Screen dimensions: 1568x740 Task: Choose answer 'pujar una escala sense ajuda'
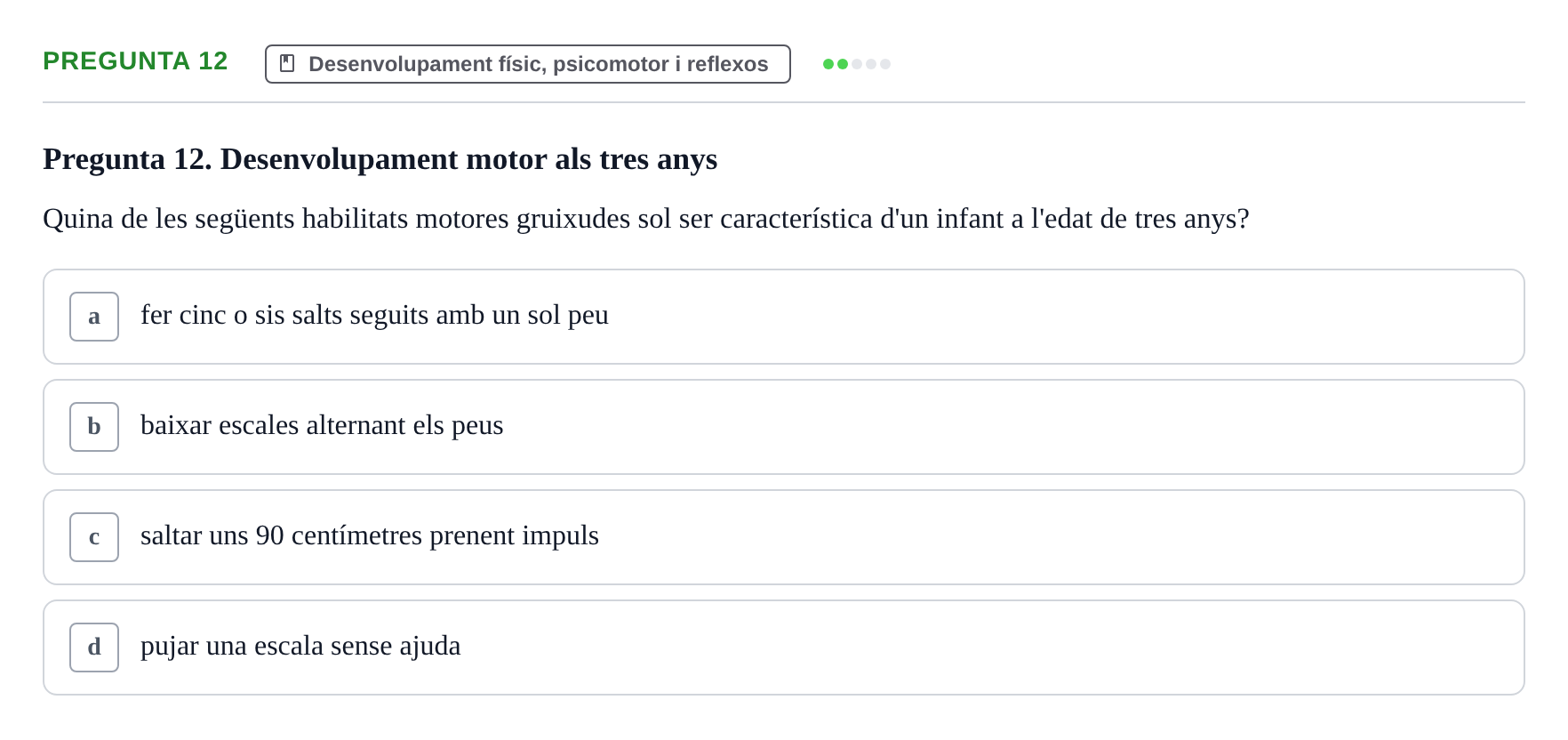click(784, 647)
